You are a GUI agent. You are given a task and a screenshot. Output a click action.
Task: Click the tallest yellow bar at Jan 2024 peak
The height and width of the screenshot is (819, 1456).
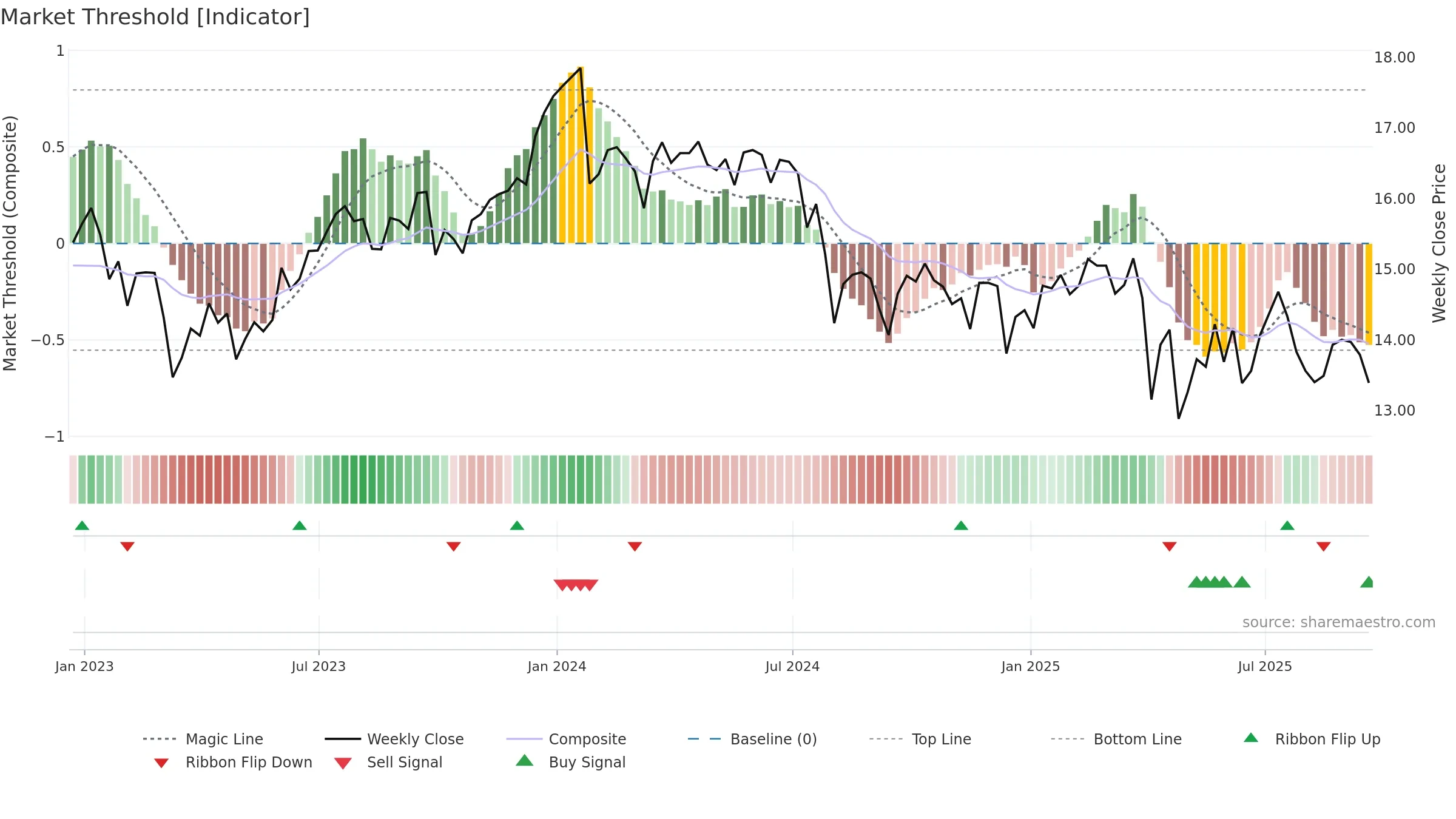tap(581, 155)
